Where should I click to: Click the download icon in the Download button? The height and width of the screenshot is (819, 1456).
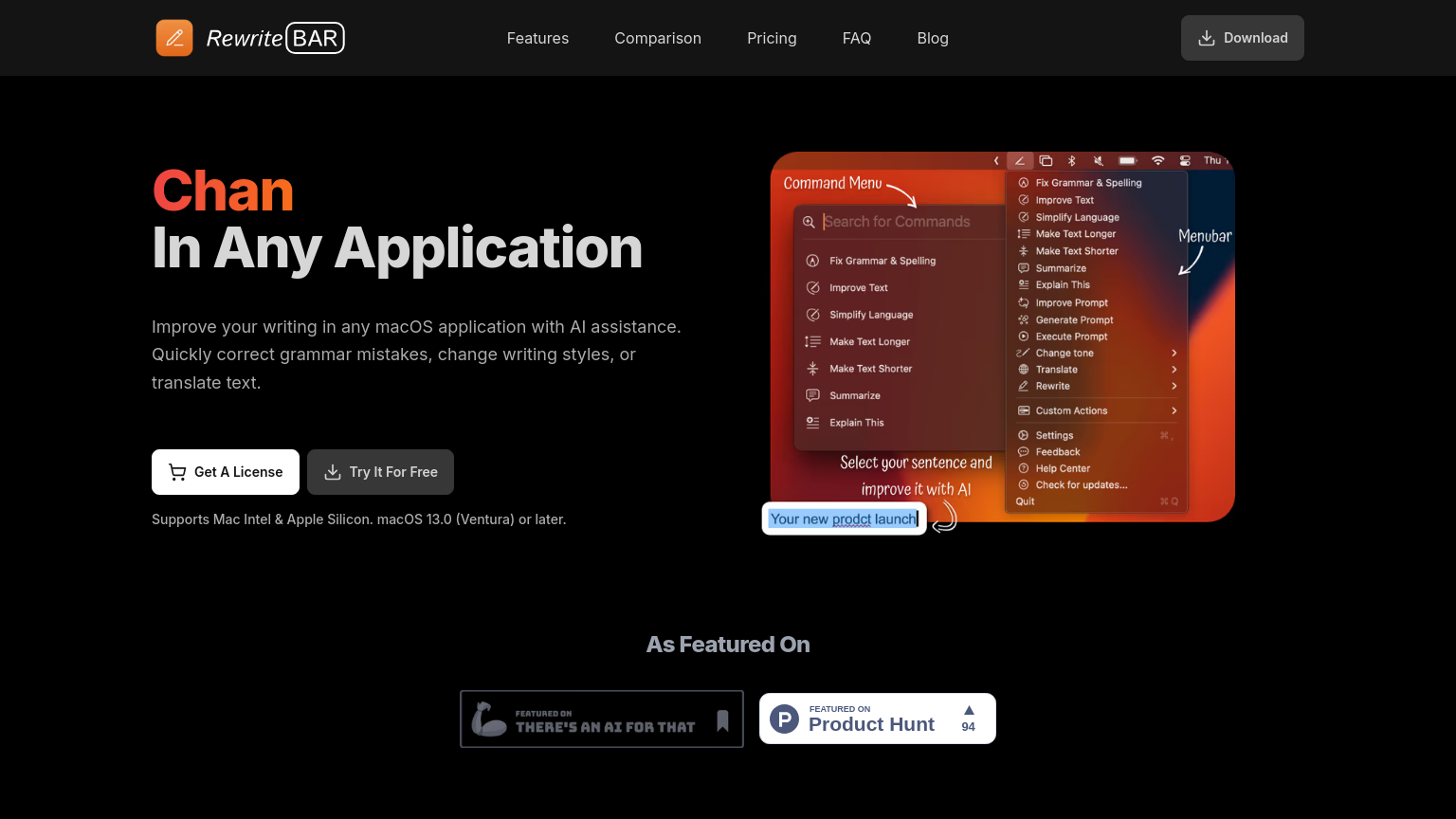1207,38
